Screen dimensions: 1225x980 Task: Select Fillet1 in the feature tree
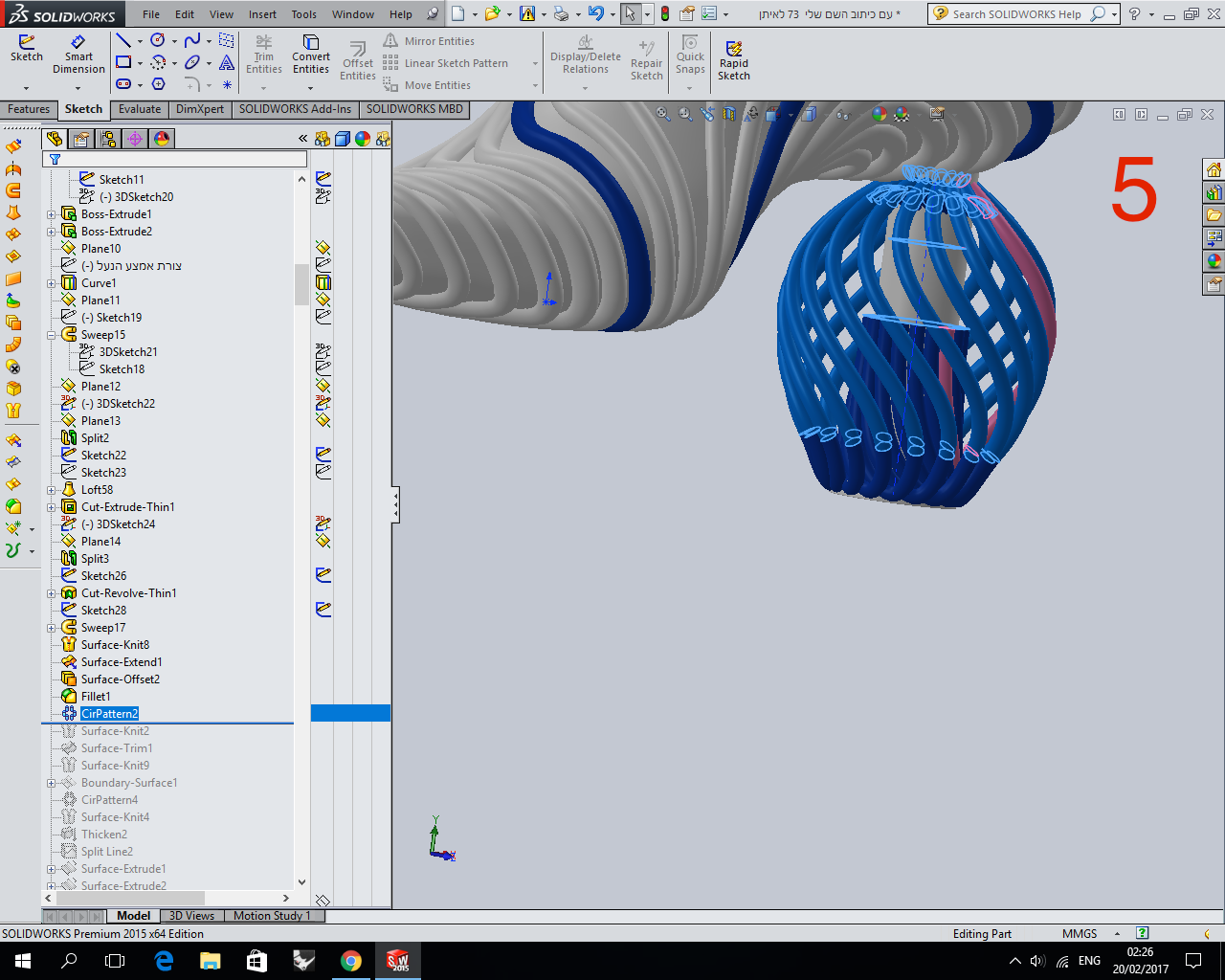[x=96, y=697]
